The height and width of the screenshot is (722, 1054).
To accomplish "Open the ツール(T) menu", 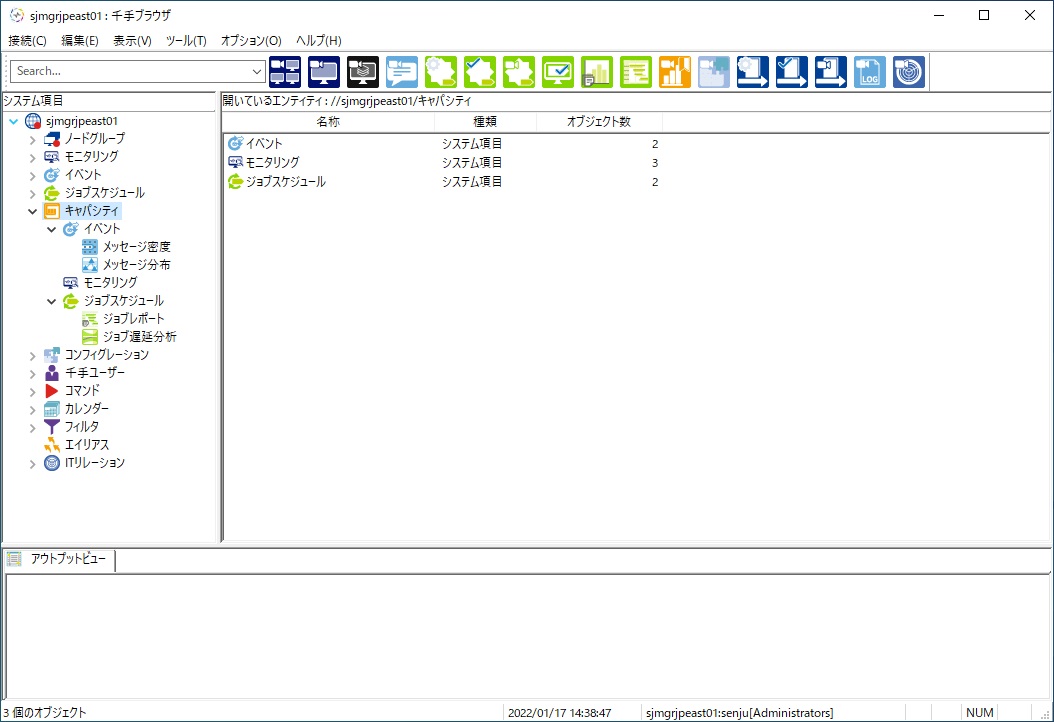I will [x=186, y=41].
